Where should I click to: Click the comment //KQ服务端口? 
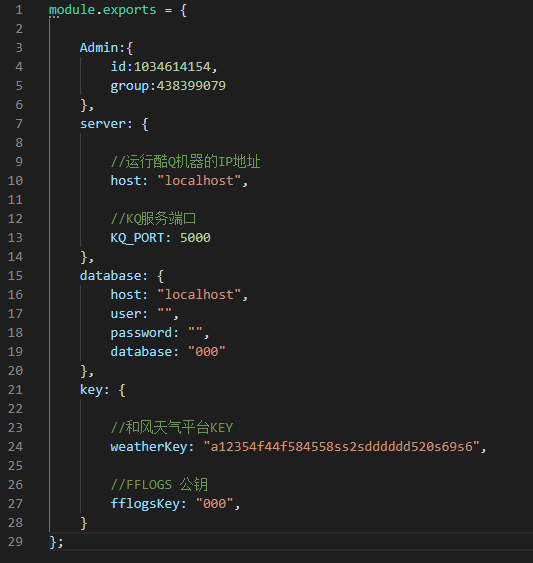pos(153,219)
